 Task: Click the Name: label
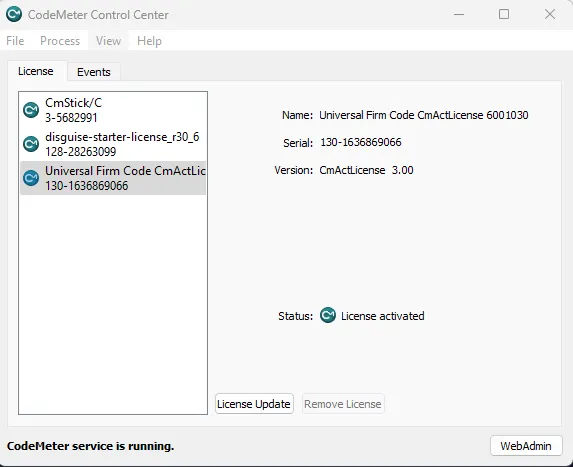coord(297,115)
